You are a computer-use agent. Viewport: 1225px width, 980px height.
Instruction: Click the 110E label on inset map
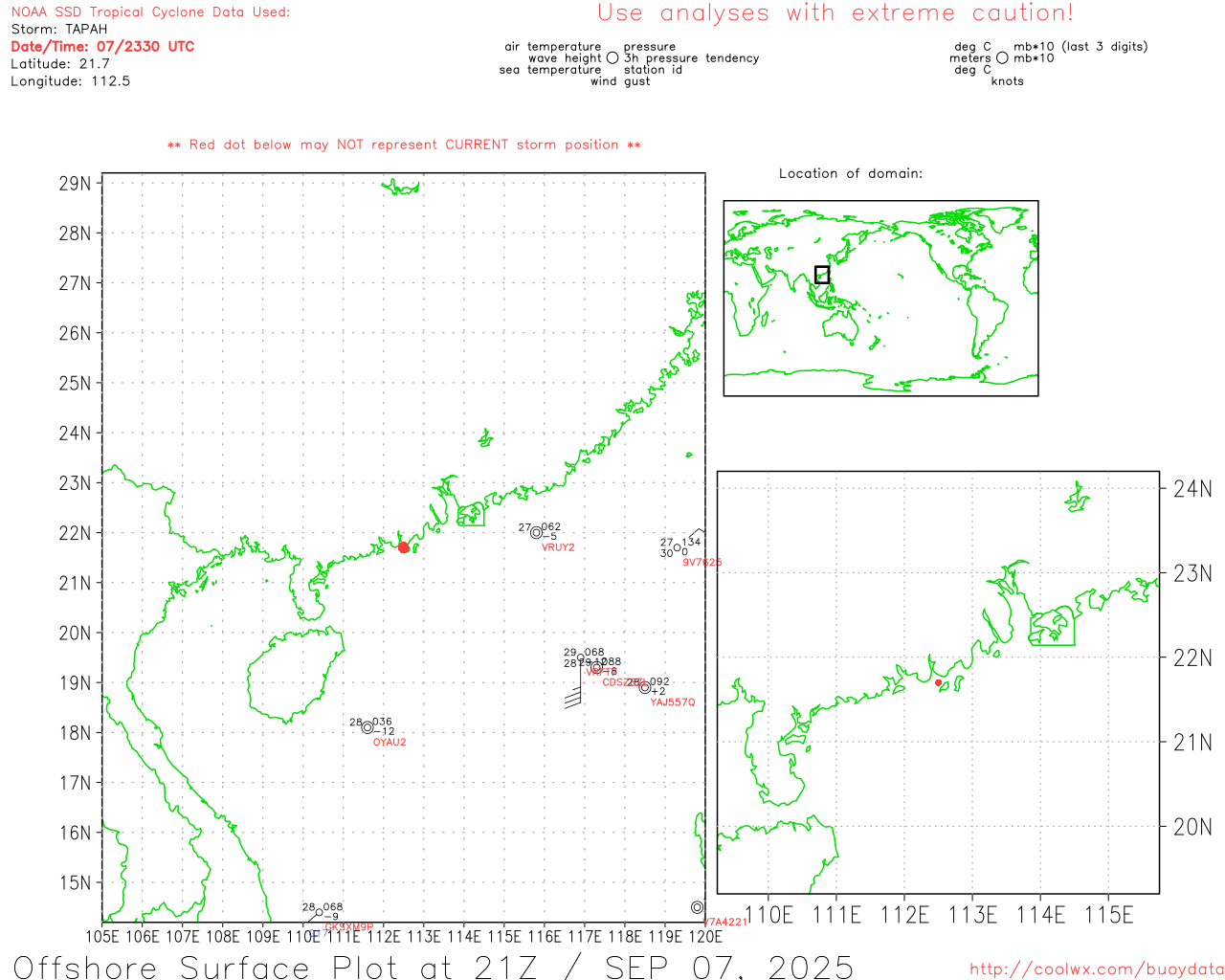click(768, 915)
